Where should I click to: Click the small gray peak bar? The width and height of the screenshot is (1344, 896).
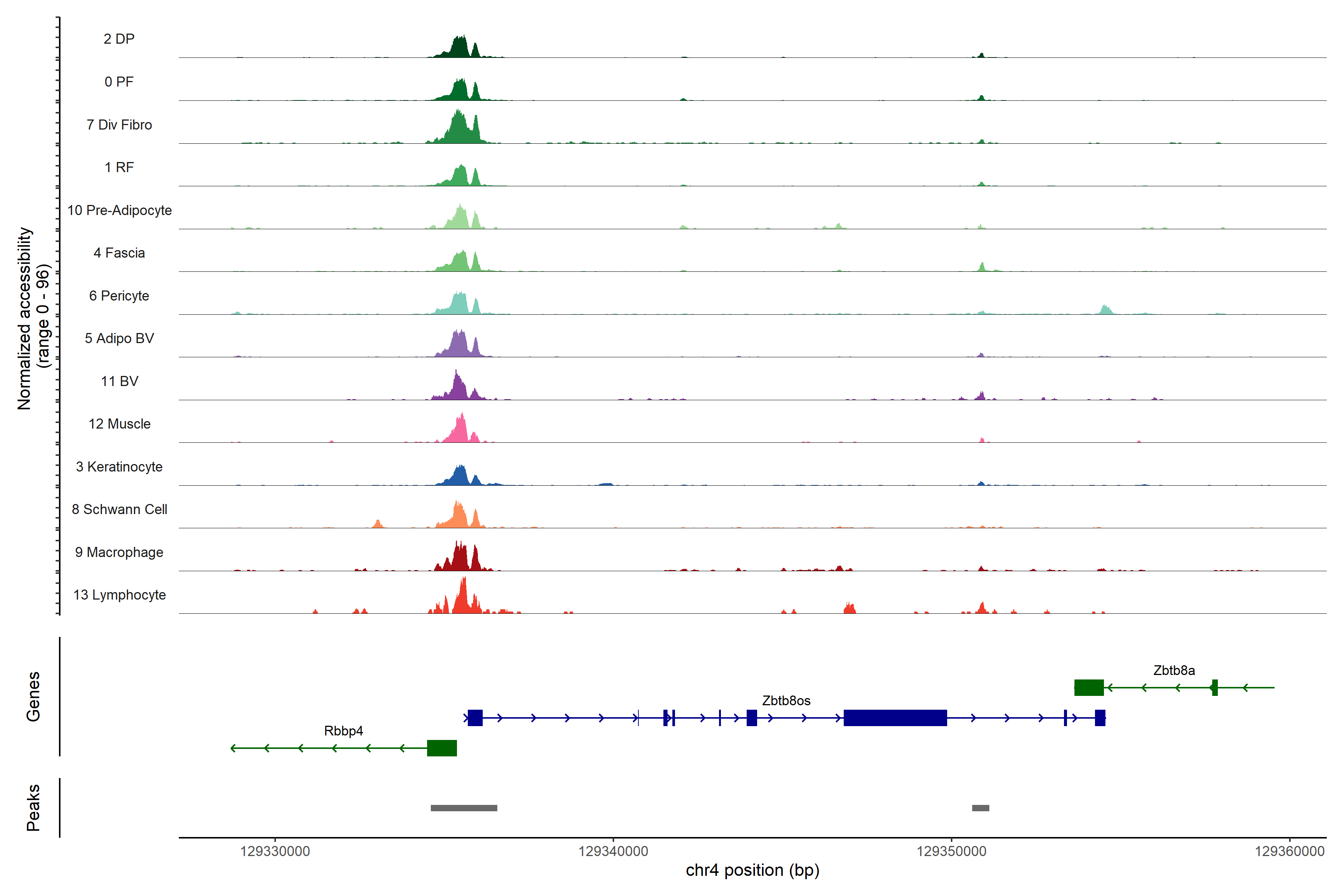pos(981,808)
